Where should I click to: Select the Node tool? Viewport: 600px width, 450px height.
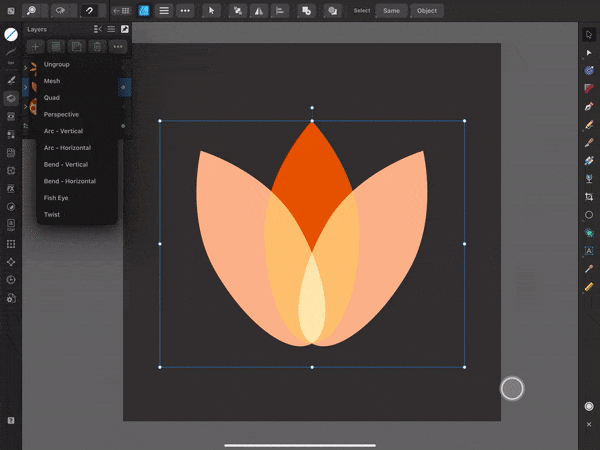(589, 53)
